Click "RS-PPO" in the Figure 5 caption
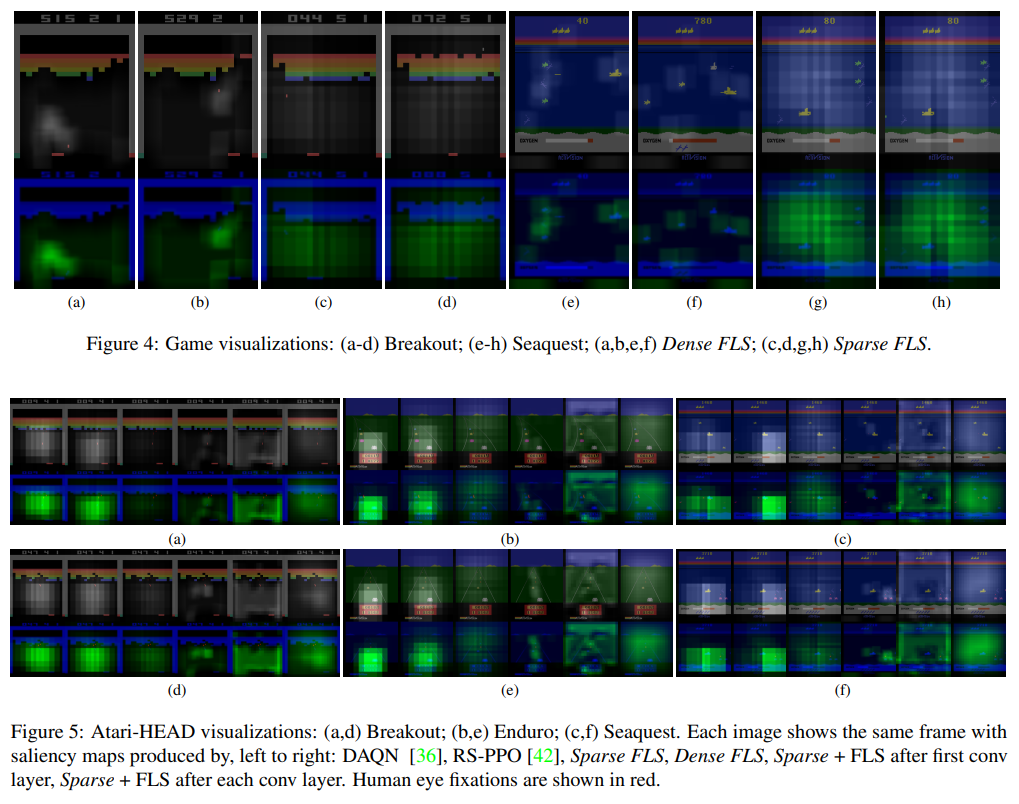 pos(487,756)
